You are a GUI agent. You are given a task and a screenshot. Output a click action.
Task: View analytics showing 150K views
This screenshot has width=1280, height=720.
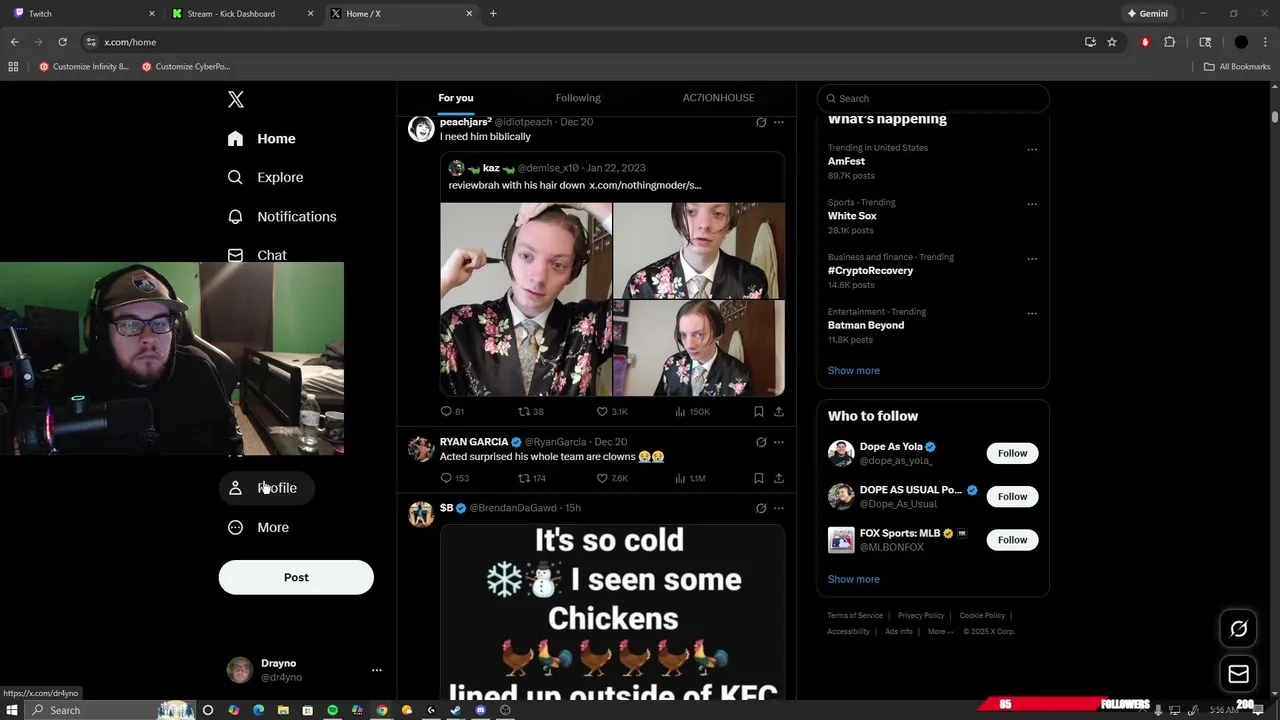coord(692,411)
